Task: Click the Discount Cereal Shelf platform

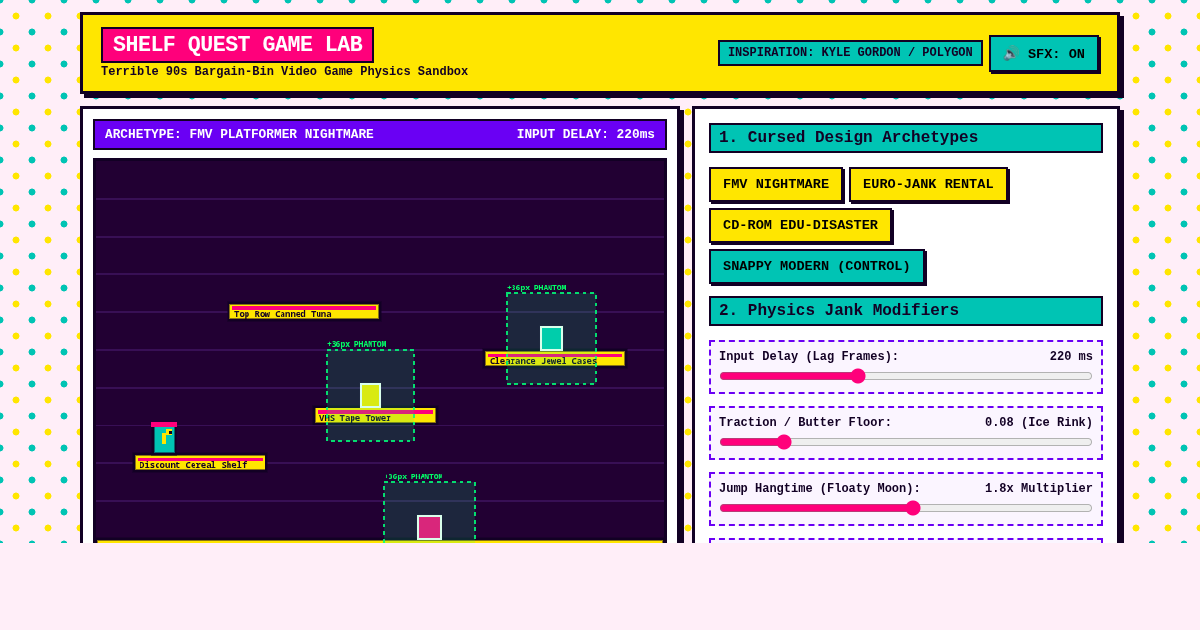Action: [x=200, y=462]
